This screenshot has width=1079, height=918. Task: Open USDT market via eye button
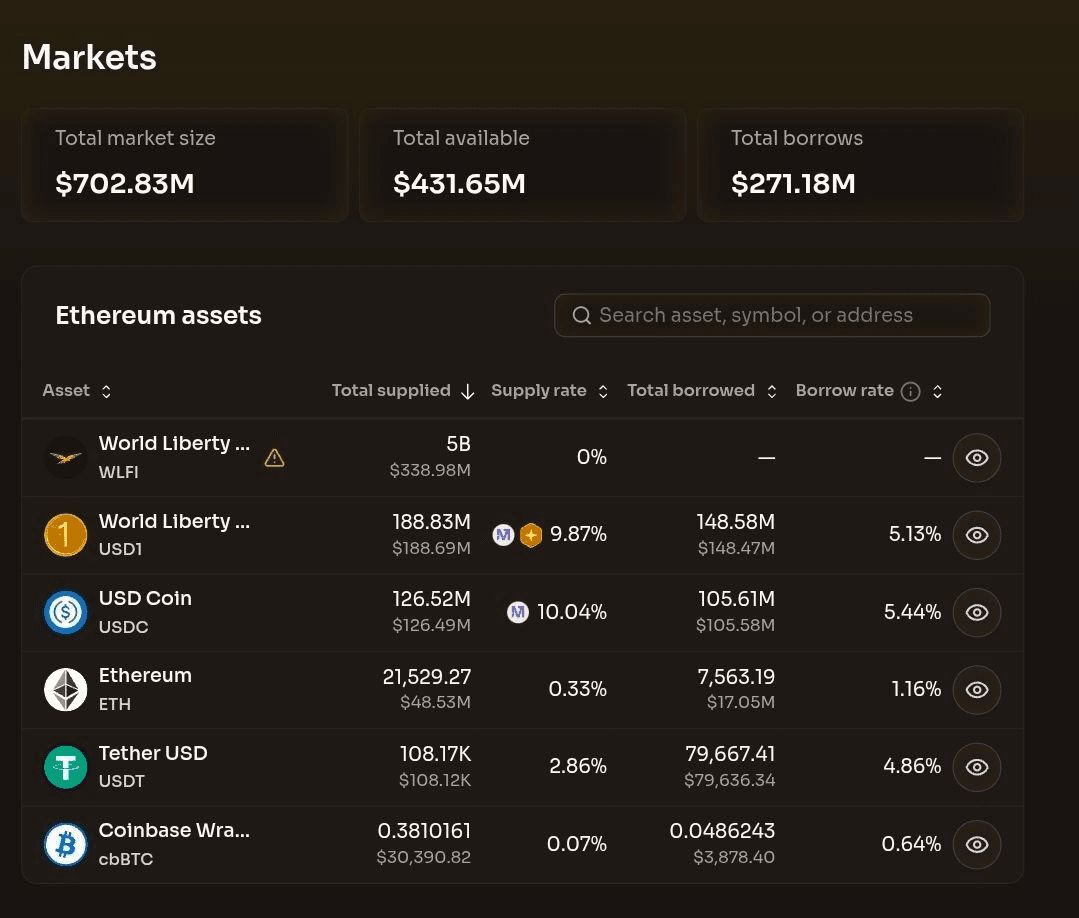pos(976,767)
